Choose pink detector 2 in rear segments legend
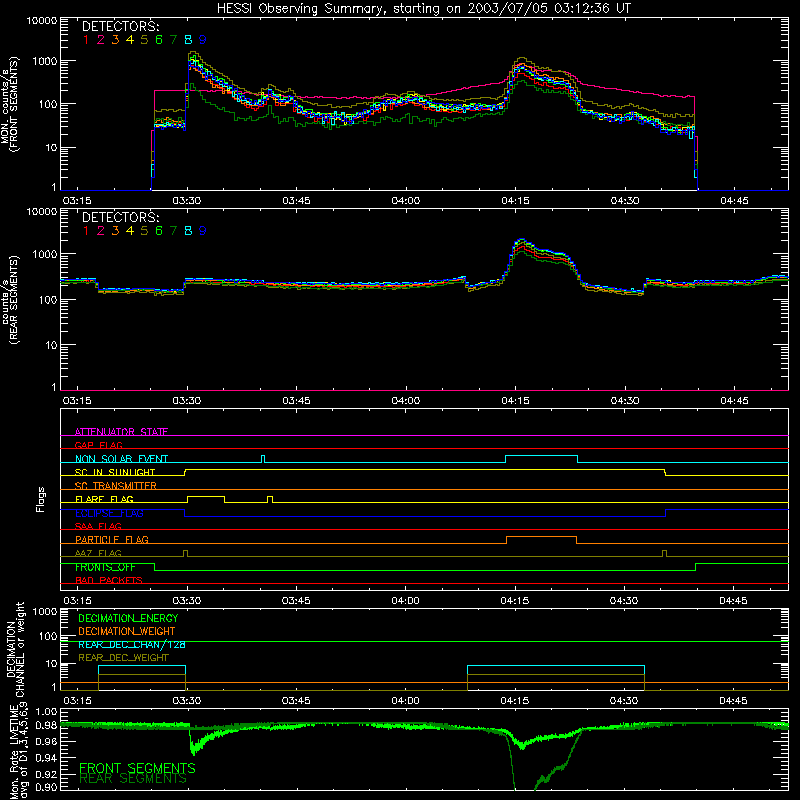 tap(101, 231)
